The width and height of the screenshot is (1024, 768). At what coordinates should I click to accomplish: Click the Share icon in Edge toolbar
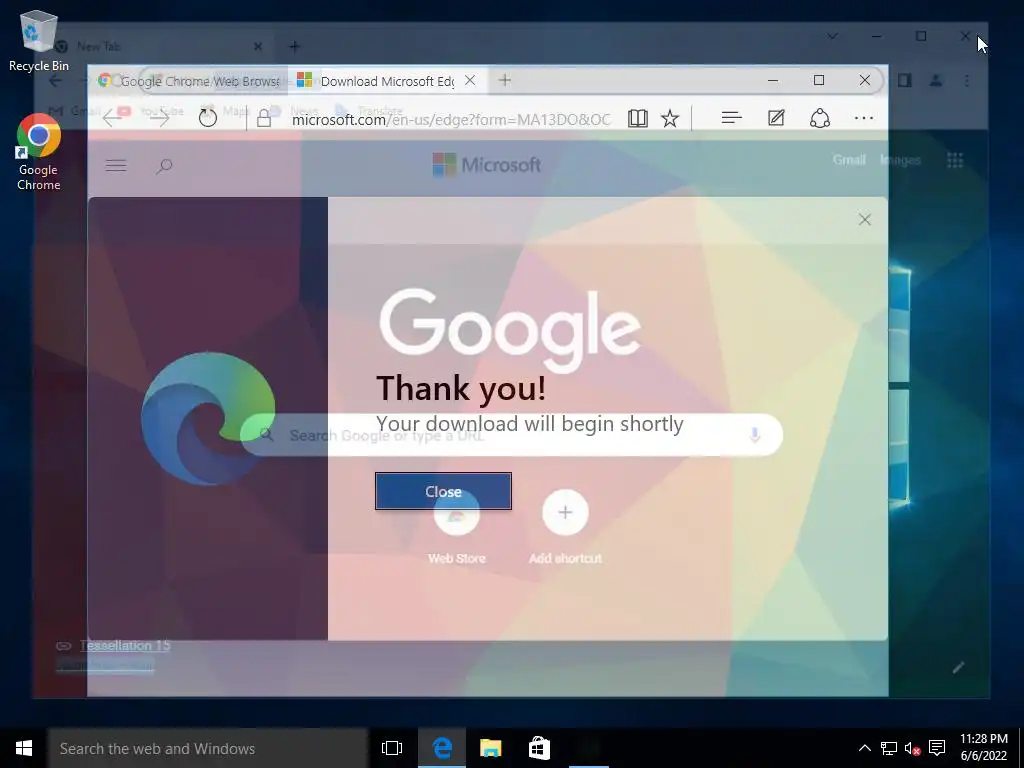pos(820,118)
